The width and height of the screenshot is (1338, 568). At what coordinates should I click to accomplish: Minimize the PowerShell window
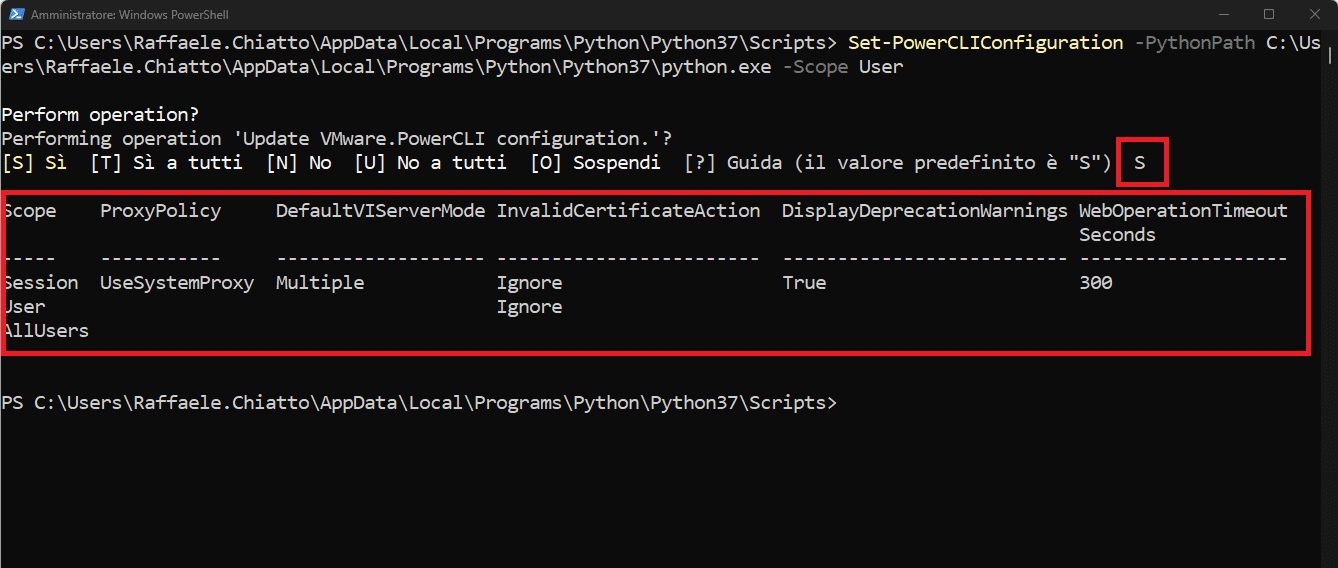click(1223, 15)
